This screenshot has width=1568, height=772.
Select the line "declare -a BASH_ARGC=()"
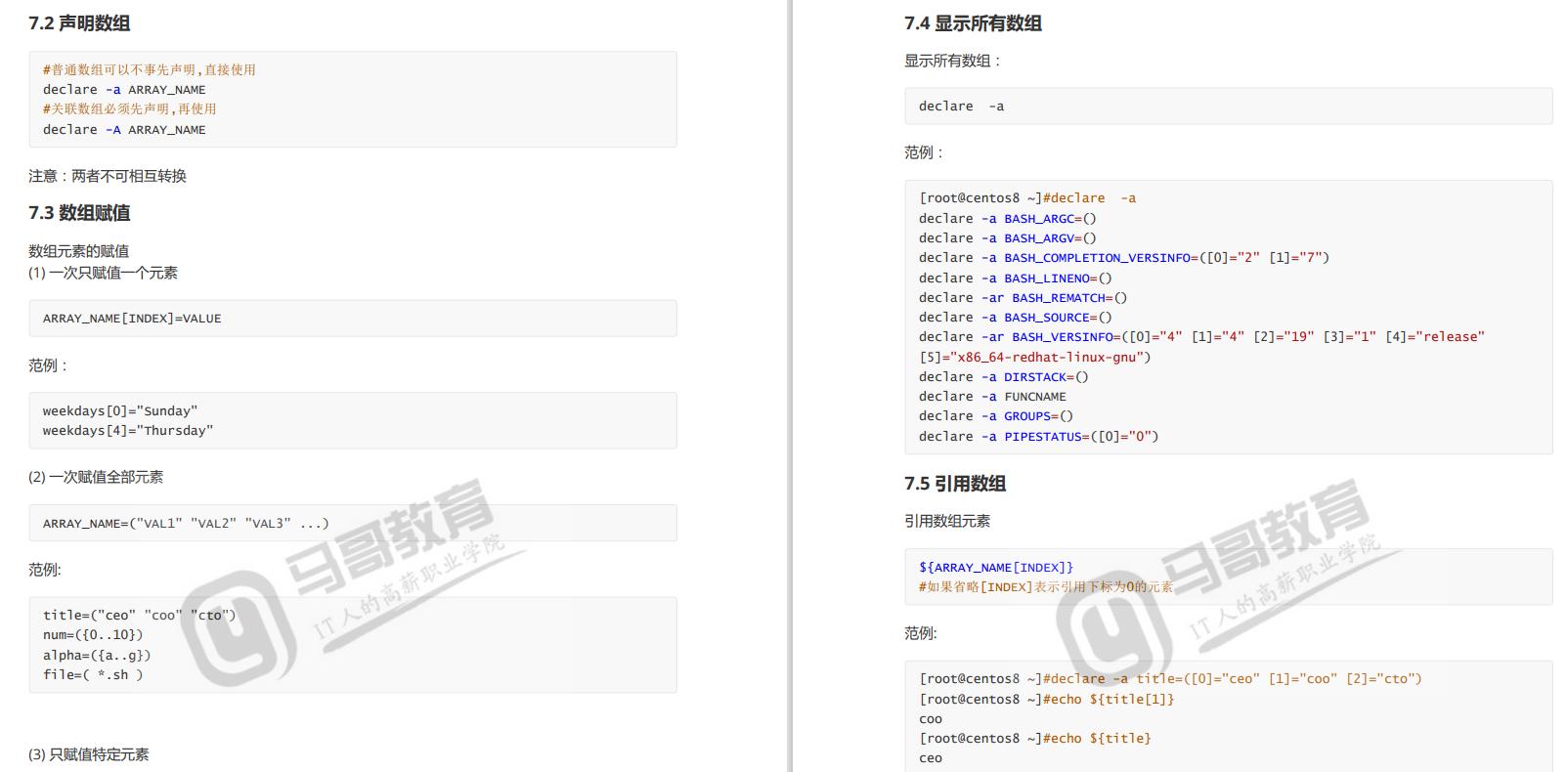coord(1008,219)
